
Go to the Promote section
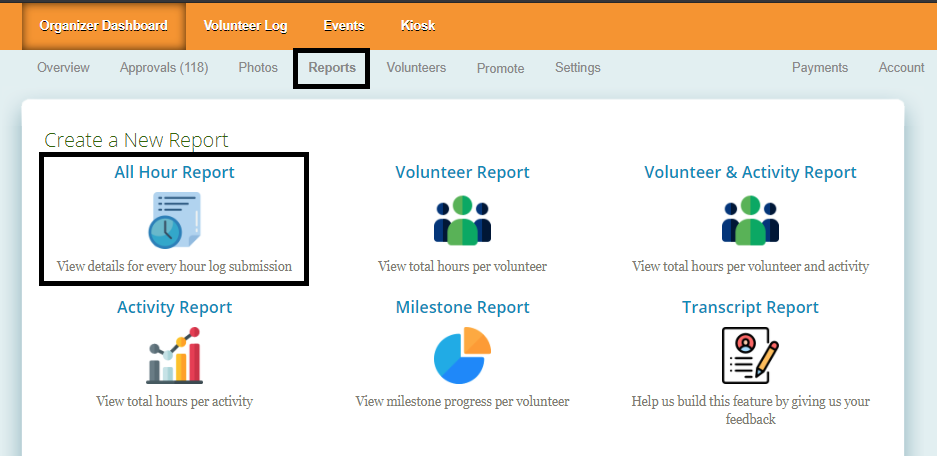[500, 68]
